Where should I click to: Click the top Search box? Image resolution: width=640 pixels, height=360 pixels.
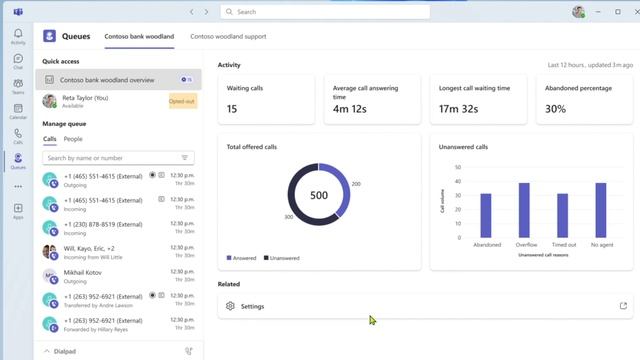pos(325,12)
